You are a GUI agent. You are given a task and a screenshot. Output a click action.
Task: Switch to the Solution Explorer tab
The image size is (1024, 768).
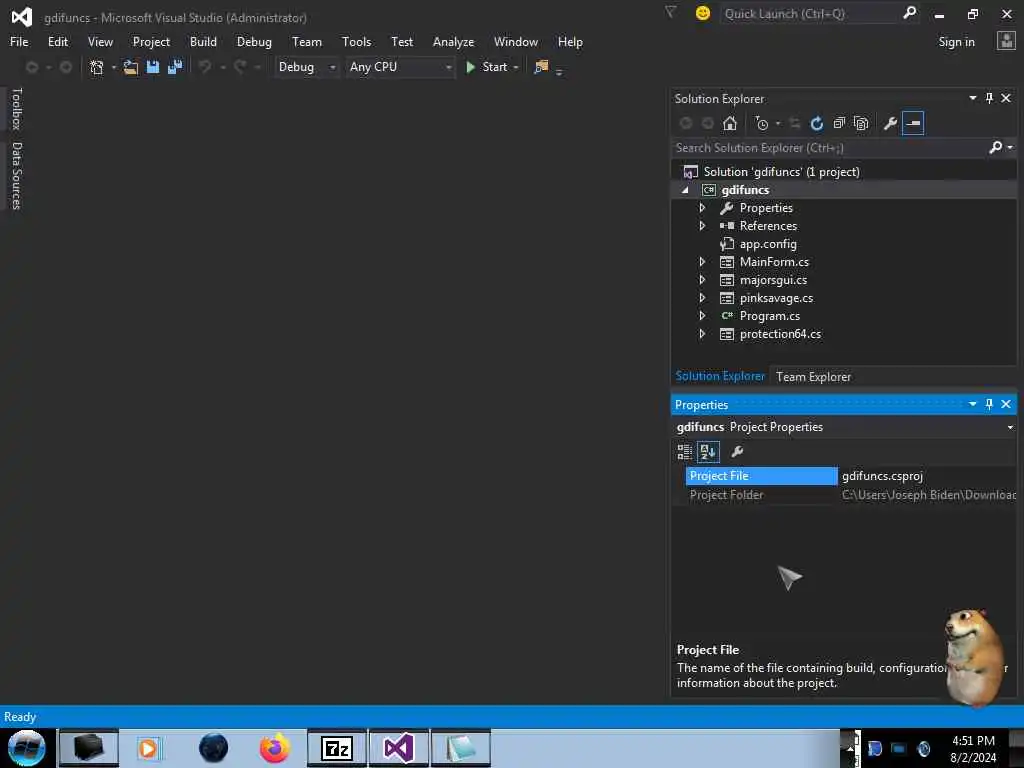(720, 376)
